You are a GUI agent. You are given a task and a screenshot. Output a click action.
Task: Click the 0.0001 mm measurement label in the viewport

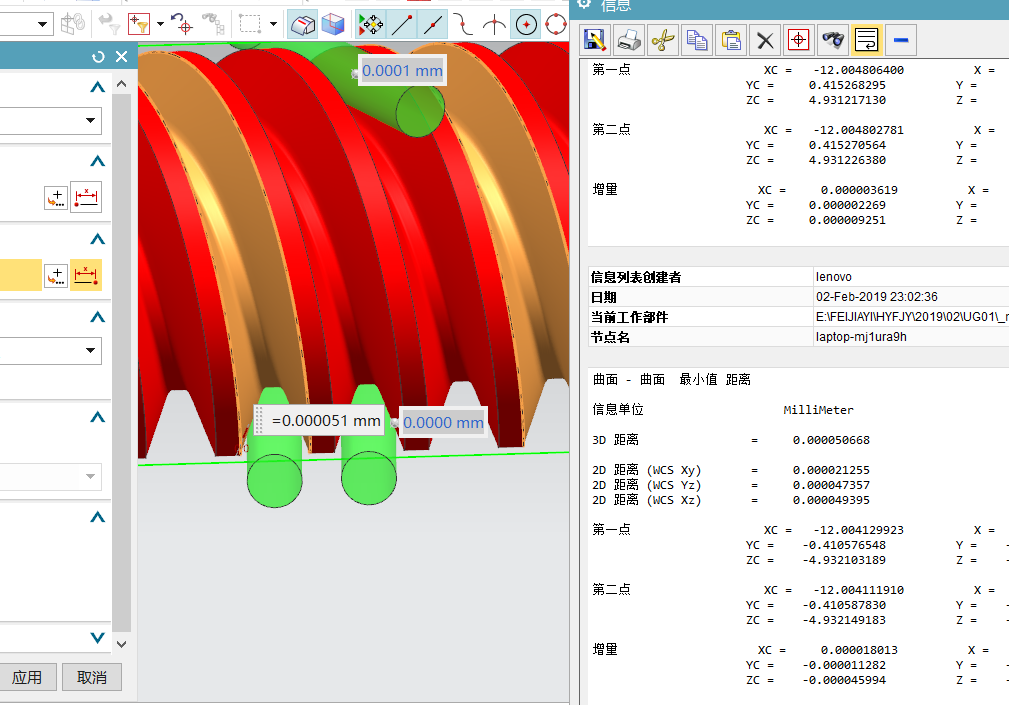coord(402,70)
